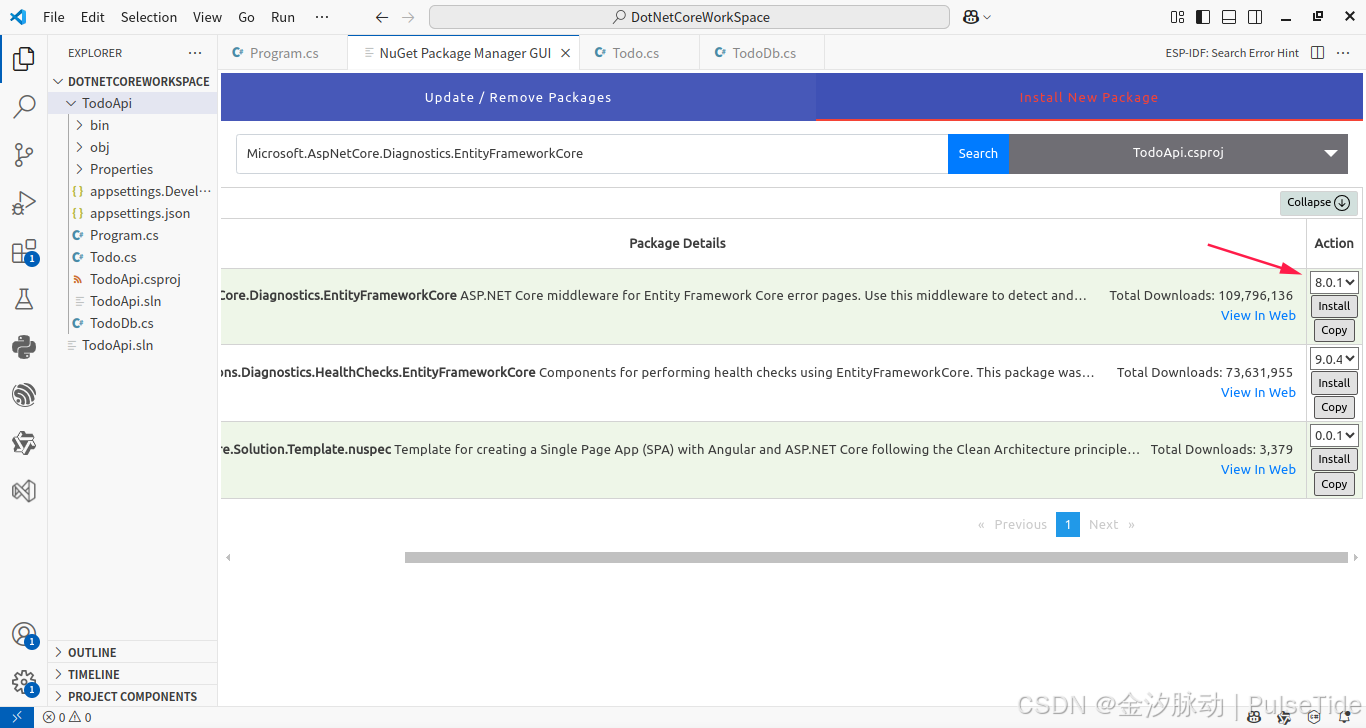Open the Run menu
The width and height of the screenshot is (1366, 728).
click(283, 17)
